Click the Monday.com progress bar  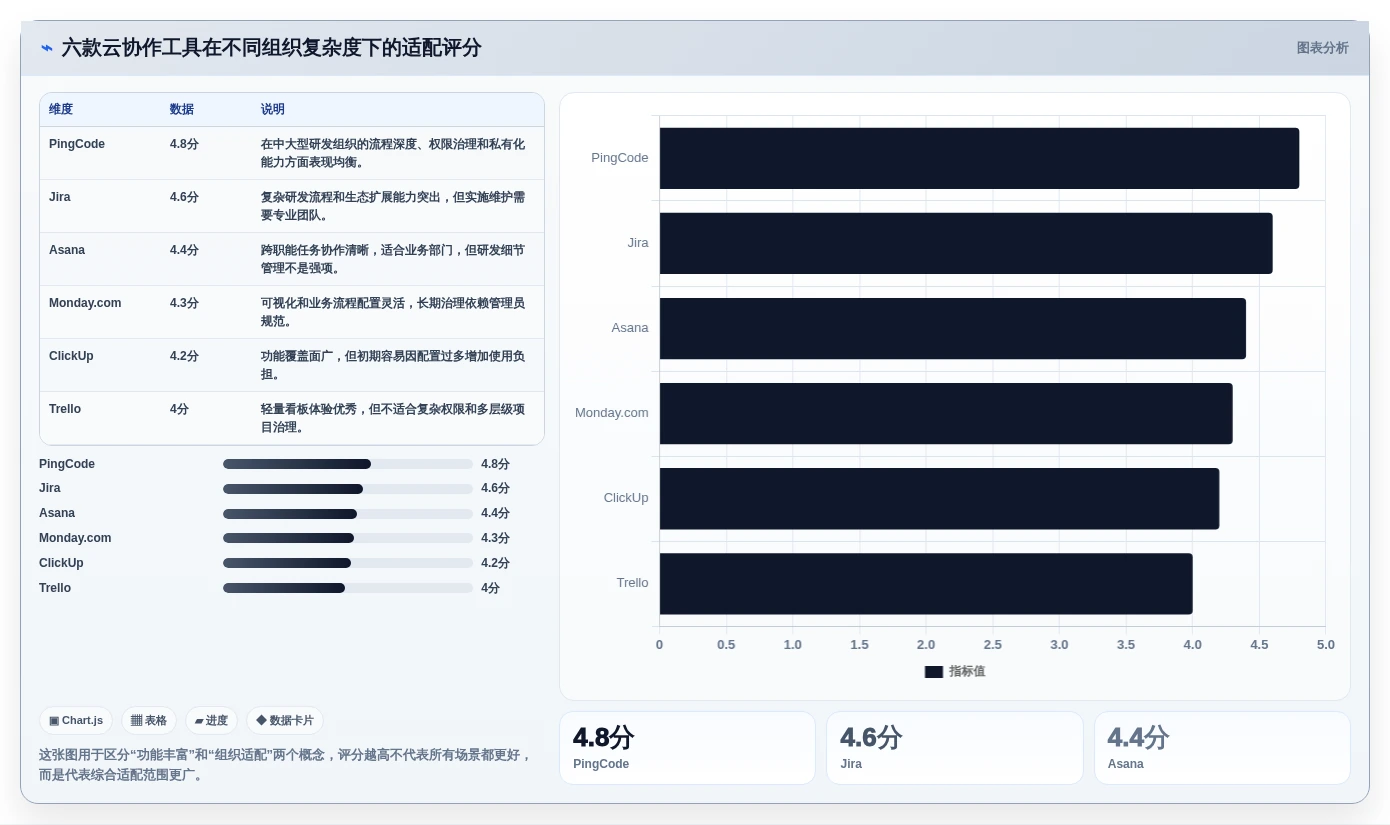(348, 538)
